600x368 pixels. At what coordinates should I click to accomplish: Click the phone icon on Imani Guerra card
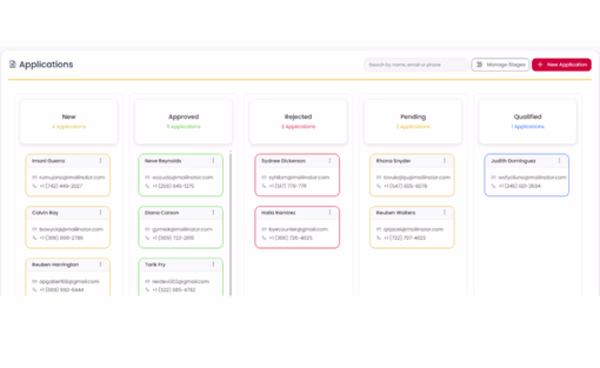[34, 186]
